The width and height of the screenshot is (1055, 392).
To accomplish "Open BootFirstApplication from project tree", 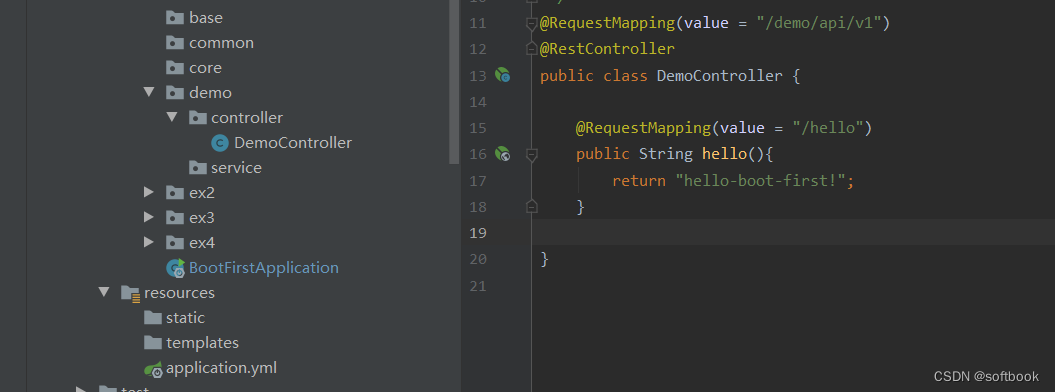I will (x=264, y=268).
